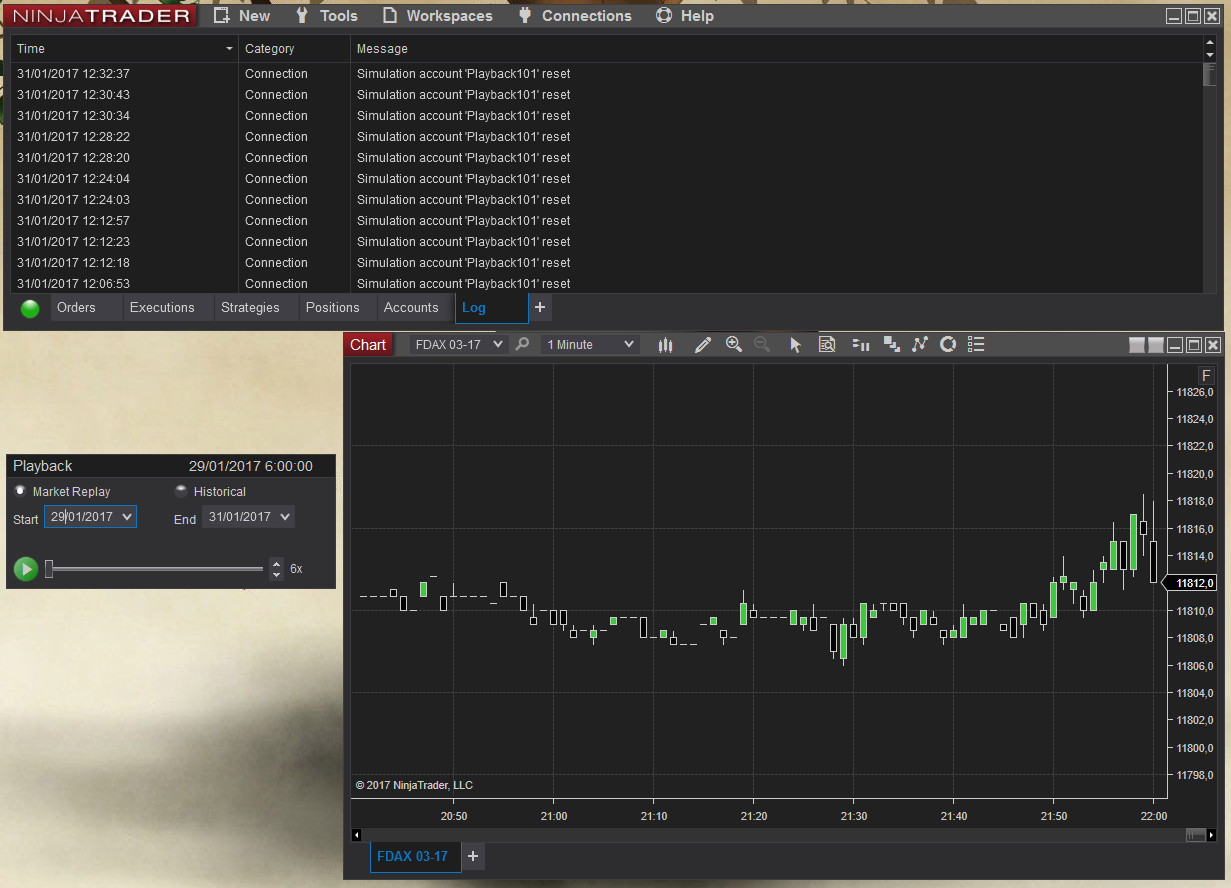This screenshot has width=1231, height=888.
Task: Click chart scrollbar left arrow
Action: point(356,835)
